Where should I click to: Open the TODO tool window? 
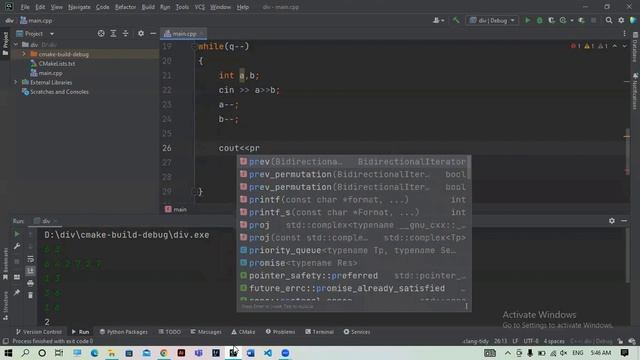(169, 332)
